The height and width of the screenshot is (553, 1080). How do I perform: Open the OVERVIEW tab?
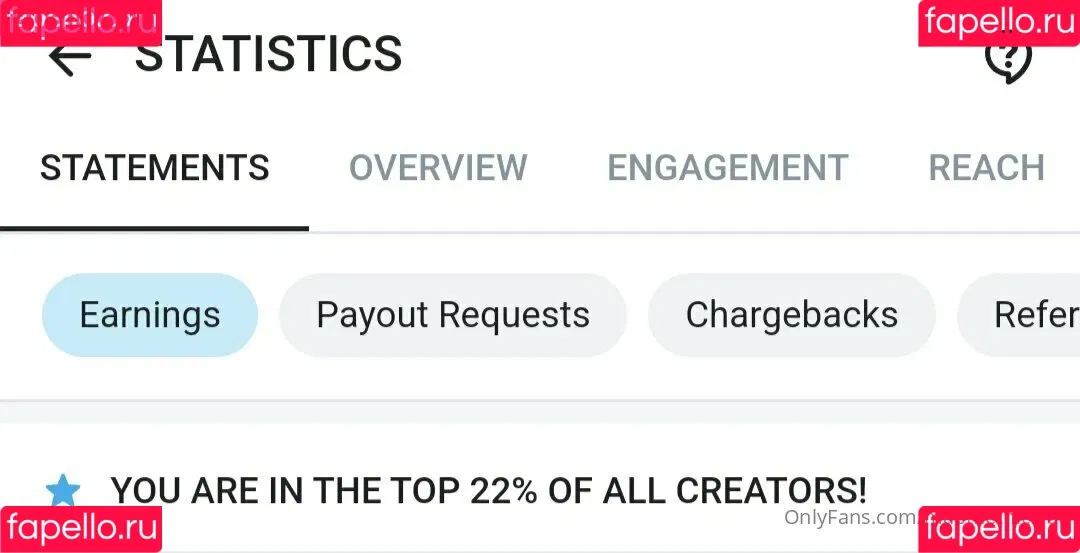click(438, 167)
